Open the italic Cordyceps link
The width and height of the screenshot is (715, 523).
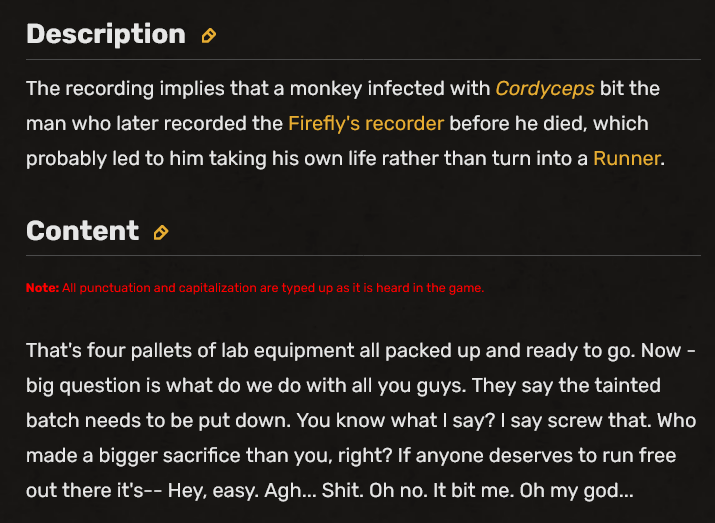(x=545, y=88)
